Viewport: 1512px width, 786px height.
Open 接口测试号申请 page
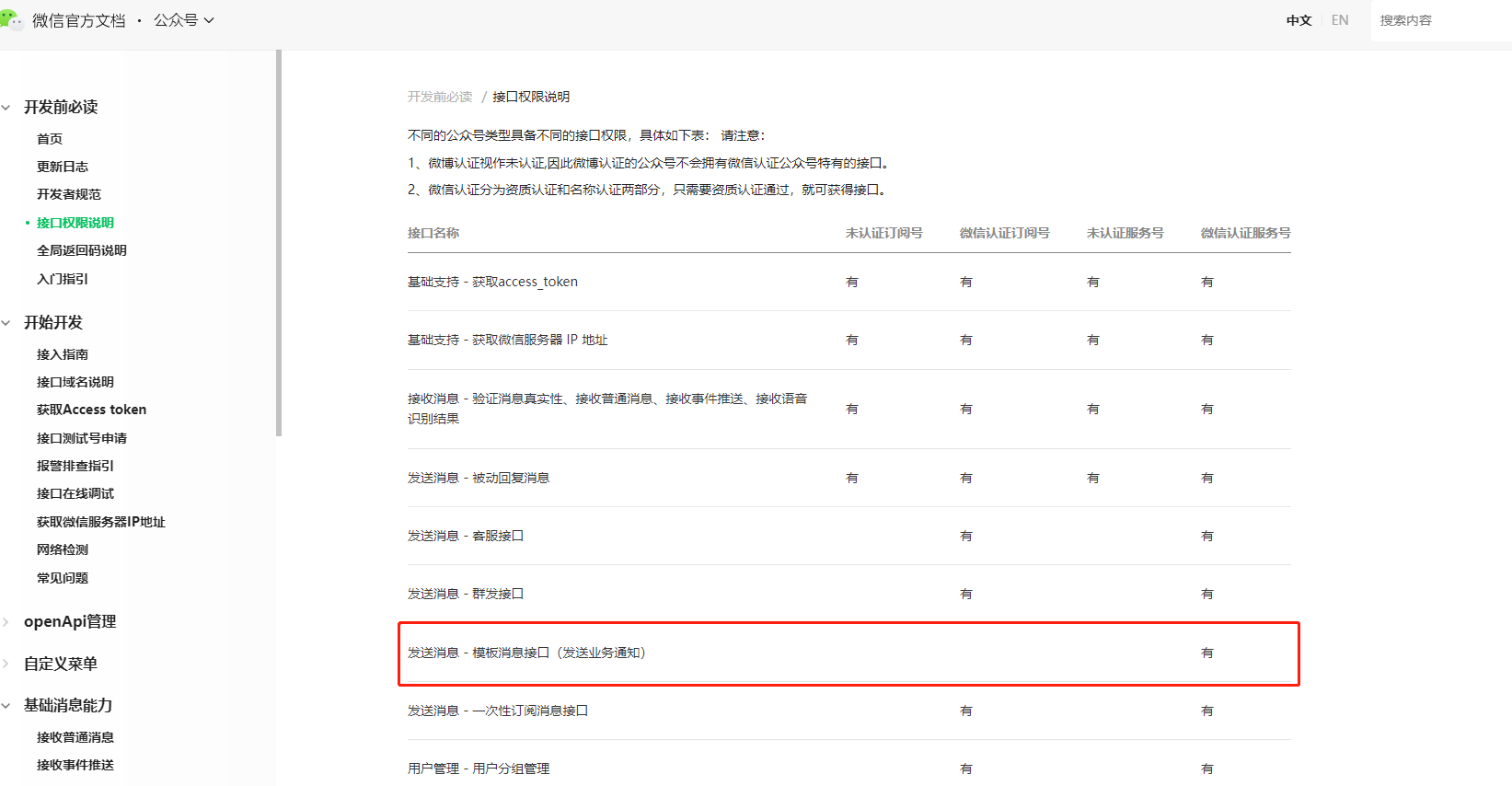pyautogui.click(x=82, y=438)
